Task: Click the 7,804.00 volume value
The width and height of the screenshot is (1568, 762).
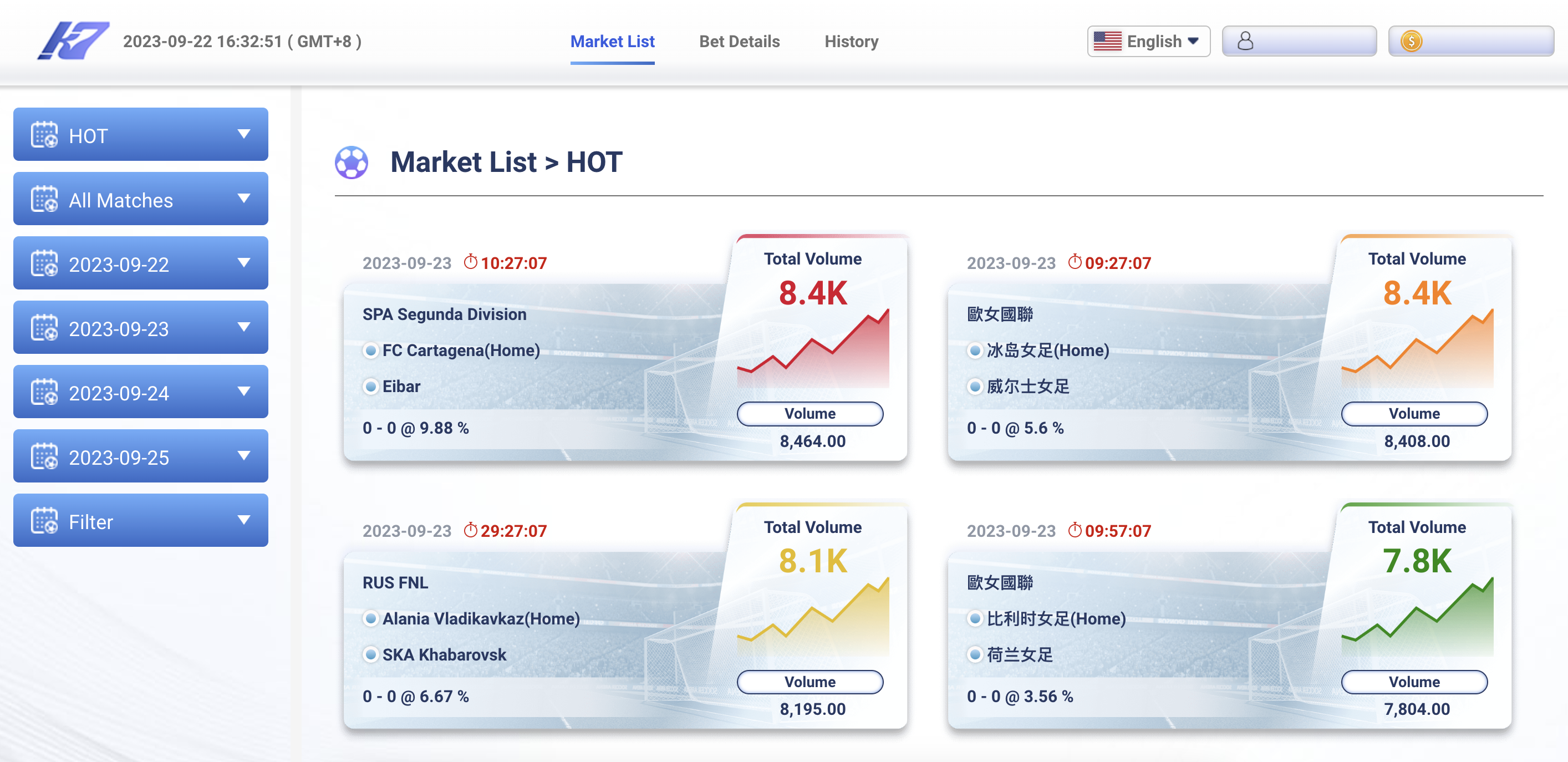Action: click(x=1417, y=710)
